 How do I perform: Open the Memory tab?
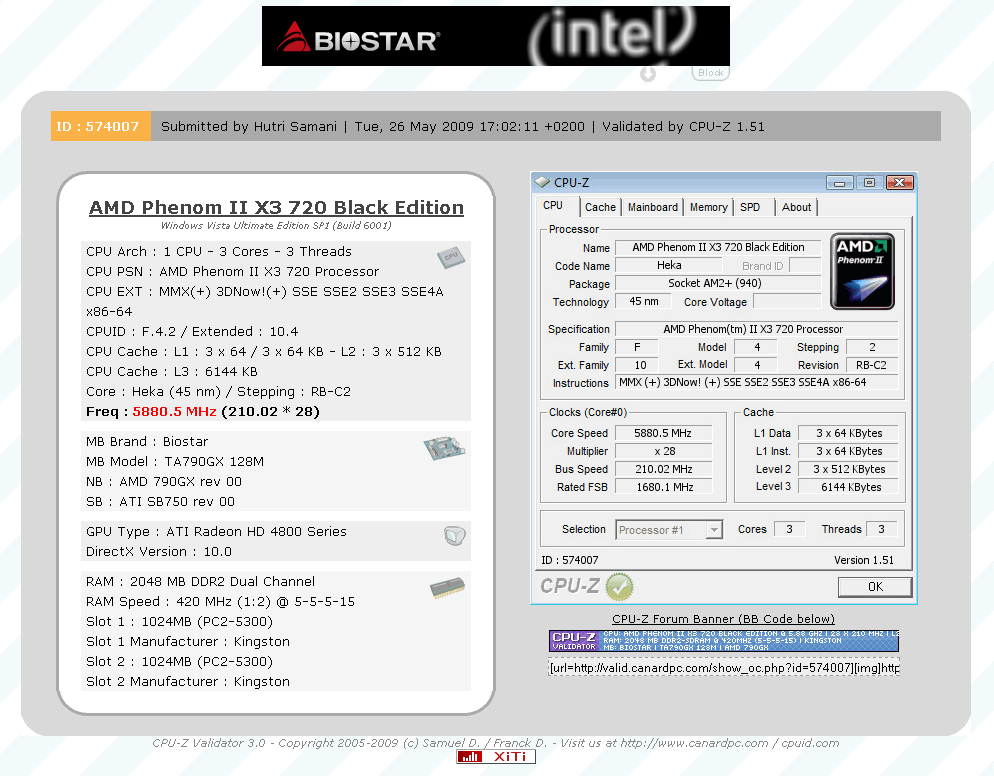point(708,207)
